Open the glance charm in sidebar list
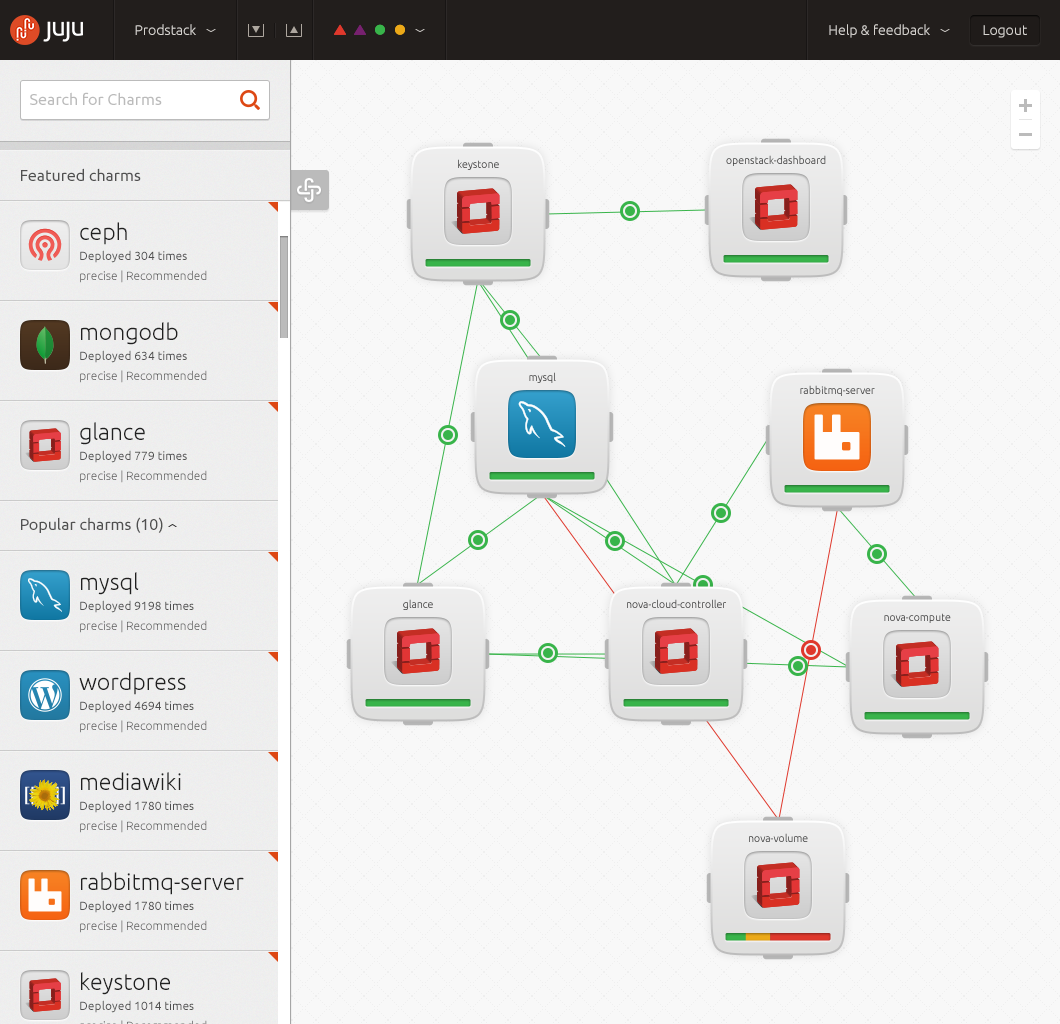 tap(139, 451)
